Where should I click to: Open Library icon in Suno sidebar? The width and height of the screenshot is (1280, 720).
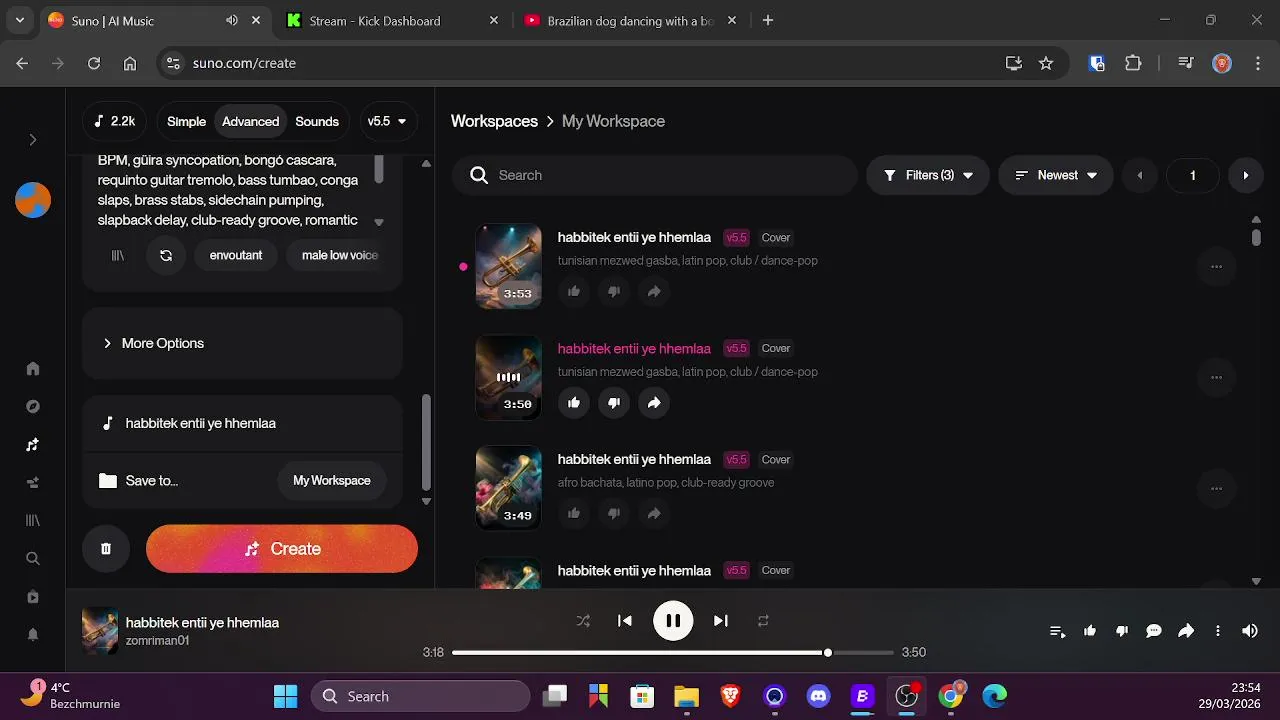(33, 520)
